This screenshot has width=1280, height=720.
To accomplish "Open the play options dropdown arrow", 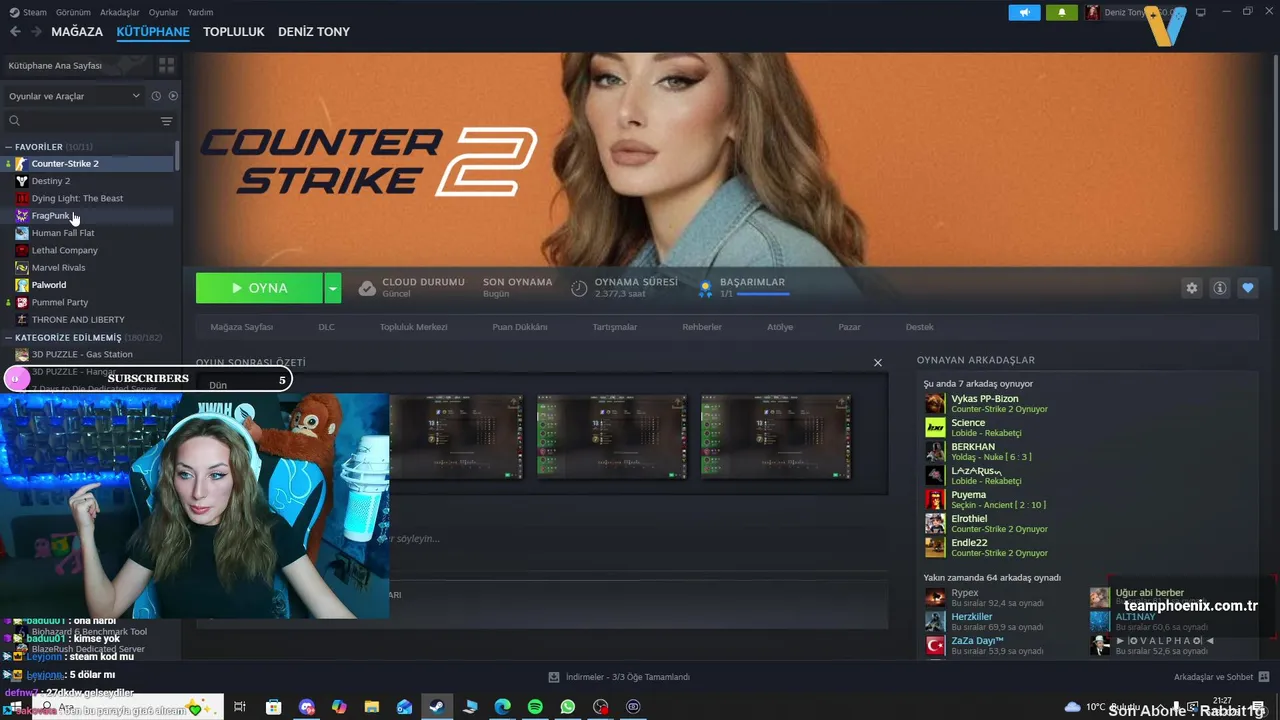I will click(332, 288).
